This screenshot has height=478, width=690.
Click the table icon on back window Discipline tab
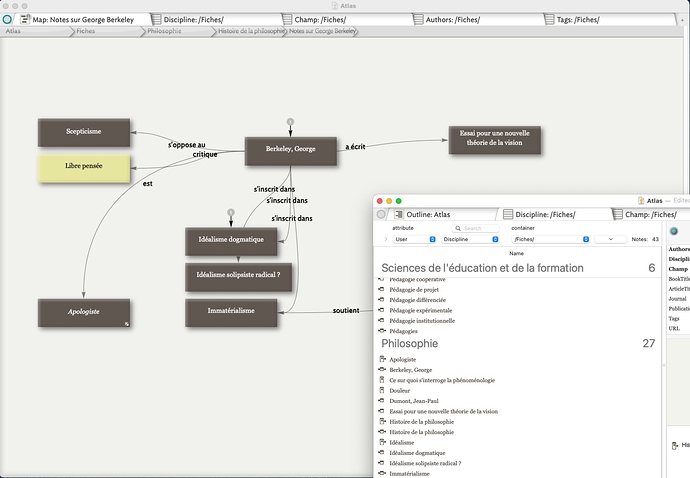tap(156, 19)
